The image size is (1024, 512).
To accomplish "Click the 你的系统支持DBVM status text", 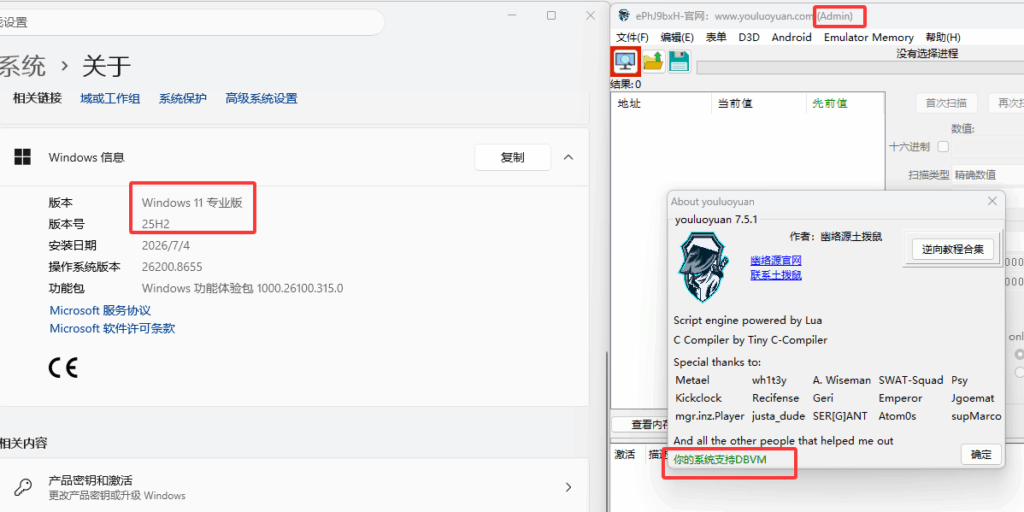I will coord(720,460).
